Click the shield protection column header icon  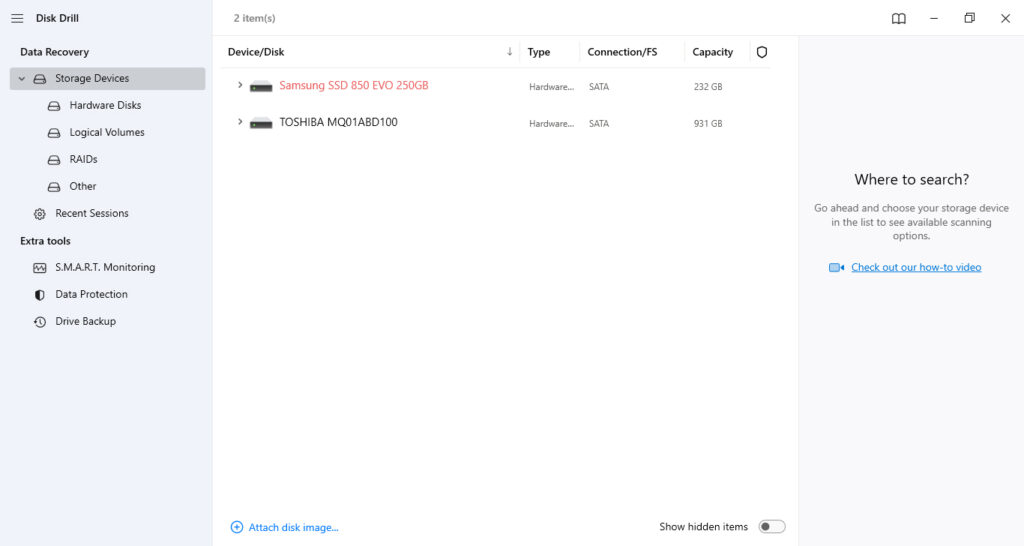click(761, 52)
